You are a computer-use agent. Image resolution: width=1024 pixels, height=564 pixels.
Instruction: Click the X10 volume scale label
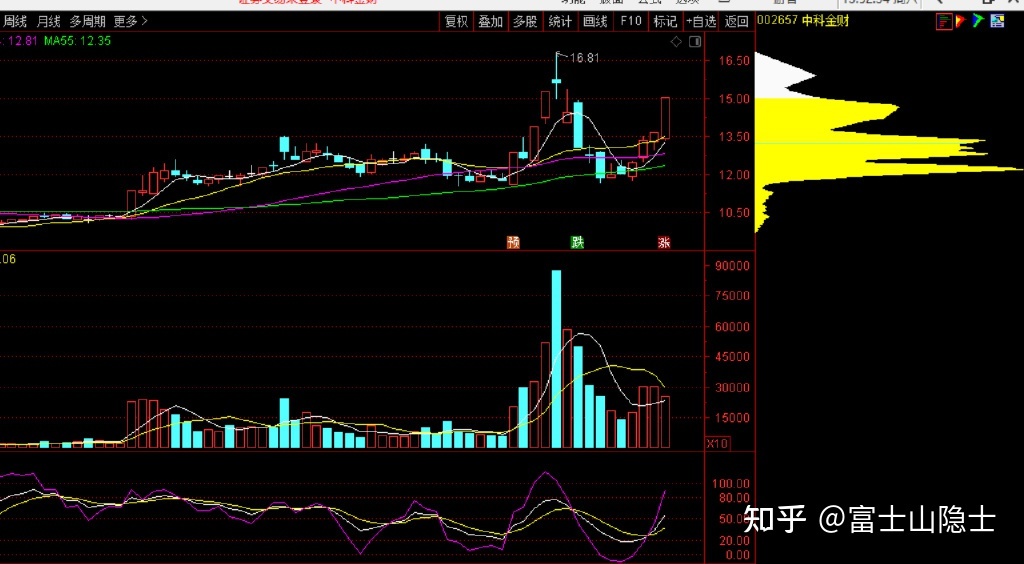click(718, 444)
